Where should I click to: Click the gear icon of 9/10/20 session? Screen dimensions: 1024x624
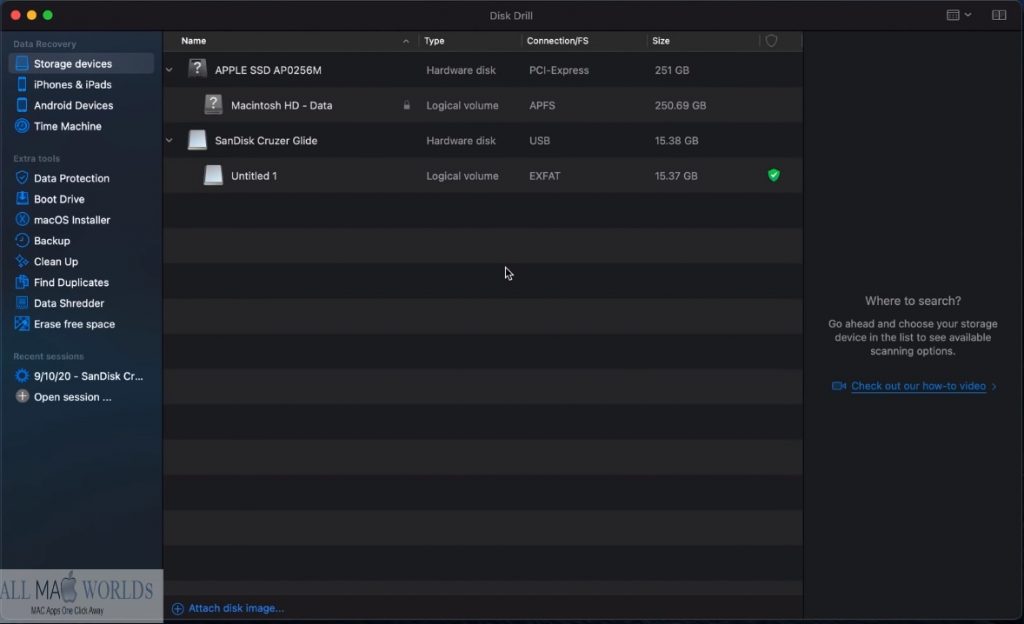pos(22,376)
